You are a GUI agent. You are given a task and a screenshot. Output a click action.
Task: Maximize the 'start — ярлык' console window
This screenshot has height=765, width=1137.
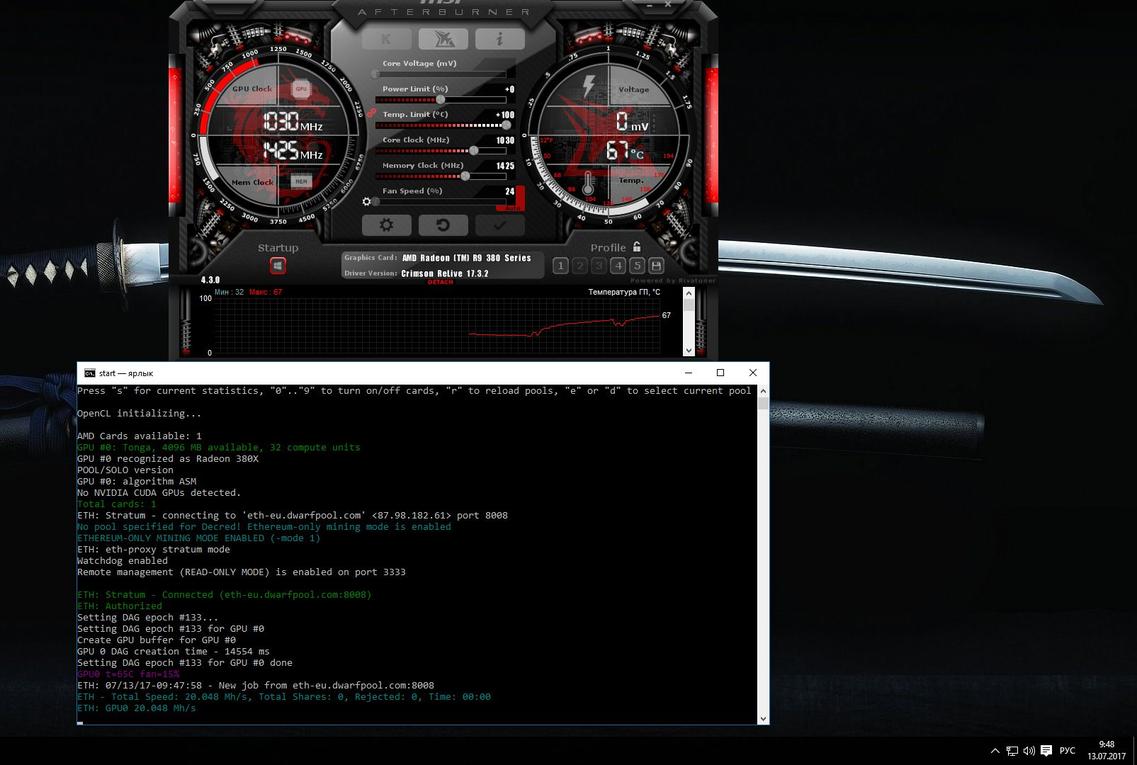click(720, 373)
